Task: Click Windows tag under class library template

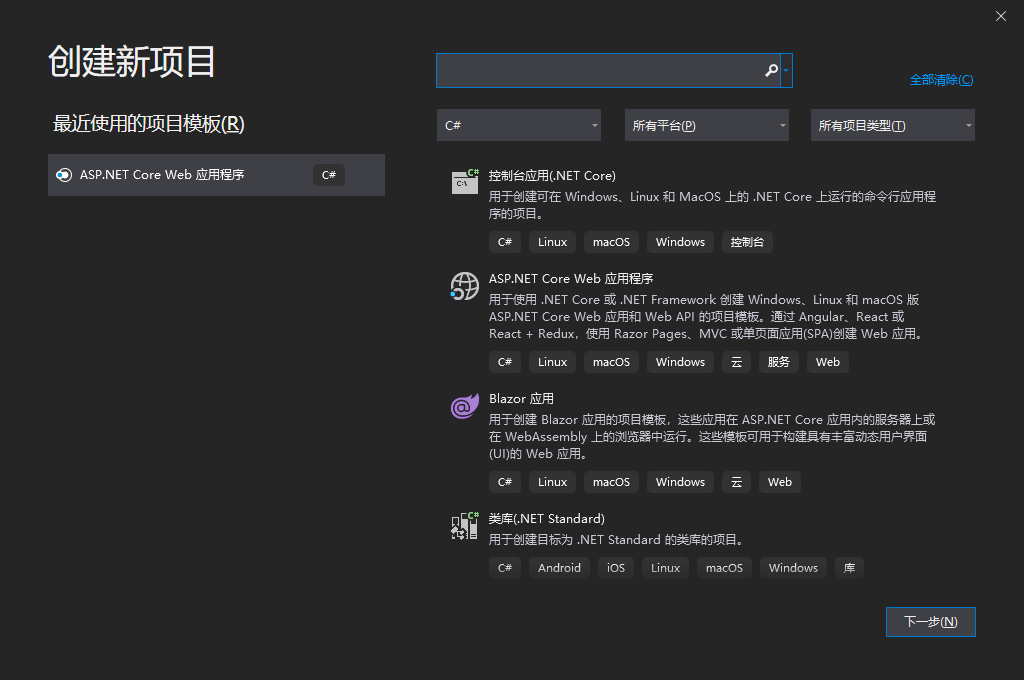Action: pyautogui.click(x=793, y=568)
